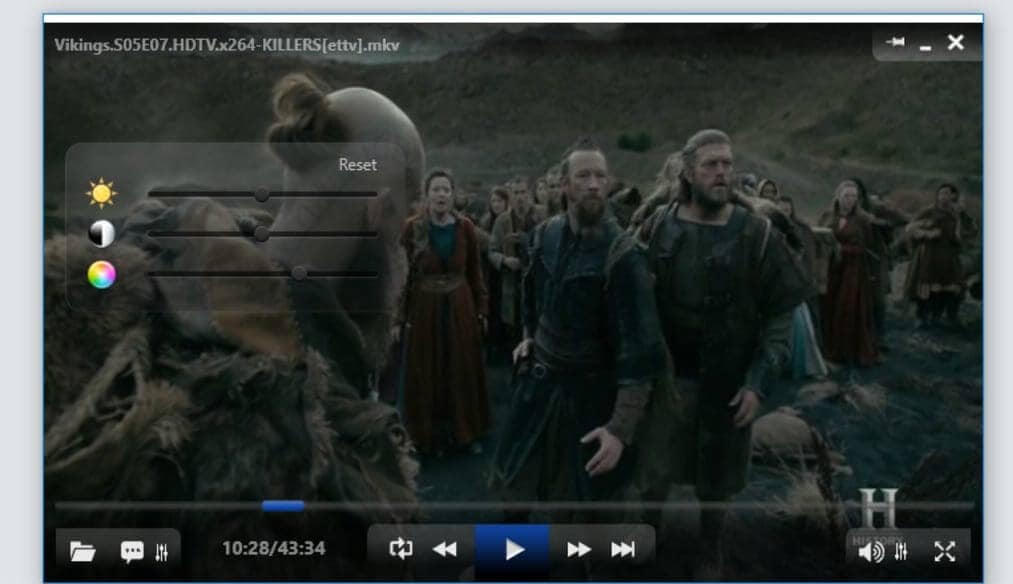The image size is (1013, 584).
Task: Skip to the next track
Action: (x=623, y=549)
